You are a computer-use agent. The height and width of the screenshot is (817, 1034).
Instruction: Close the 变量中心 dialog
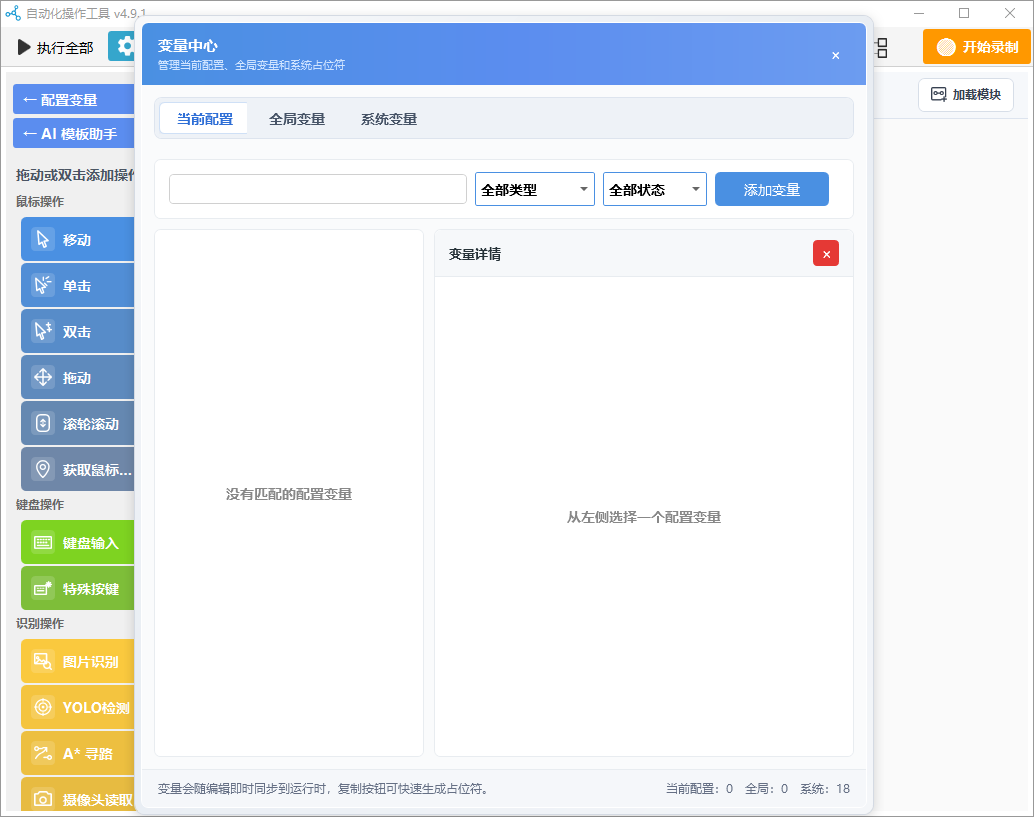pos(836,55)
